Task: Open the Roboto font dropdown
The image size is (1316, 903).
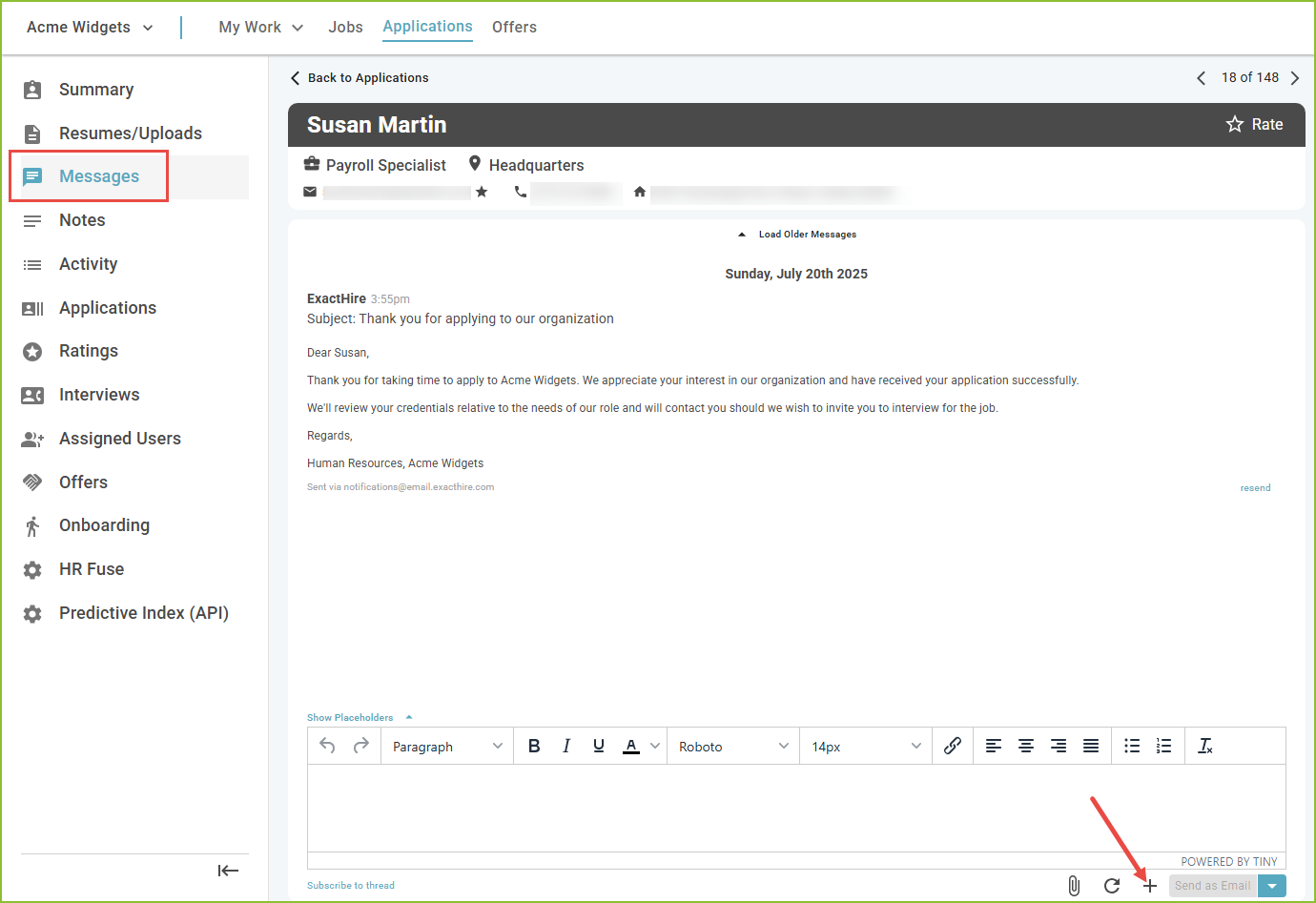Action: (732, 747)
